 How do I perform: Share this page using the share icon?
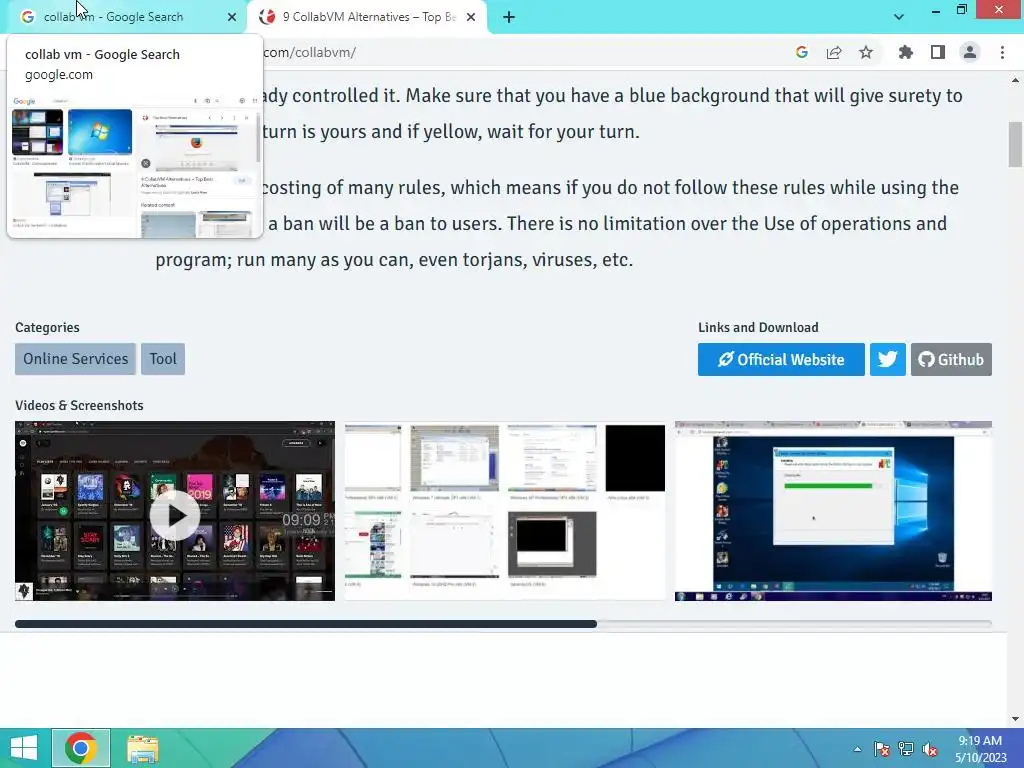coord(834,52)
